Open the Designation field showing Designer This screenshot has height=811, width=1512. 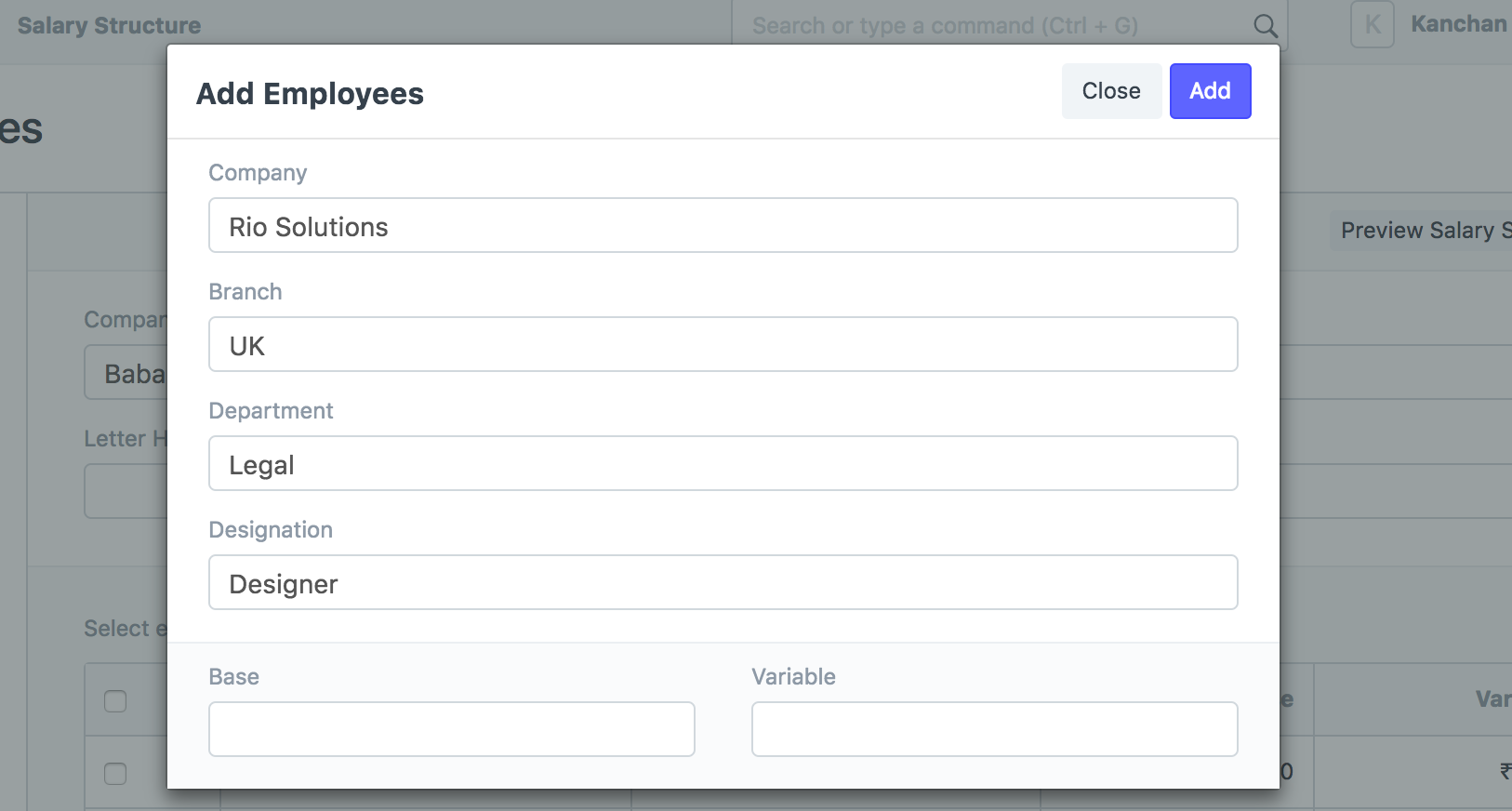(723, 583)
